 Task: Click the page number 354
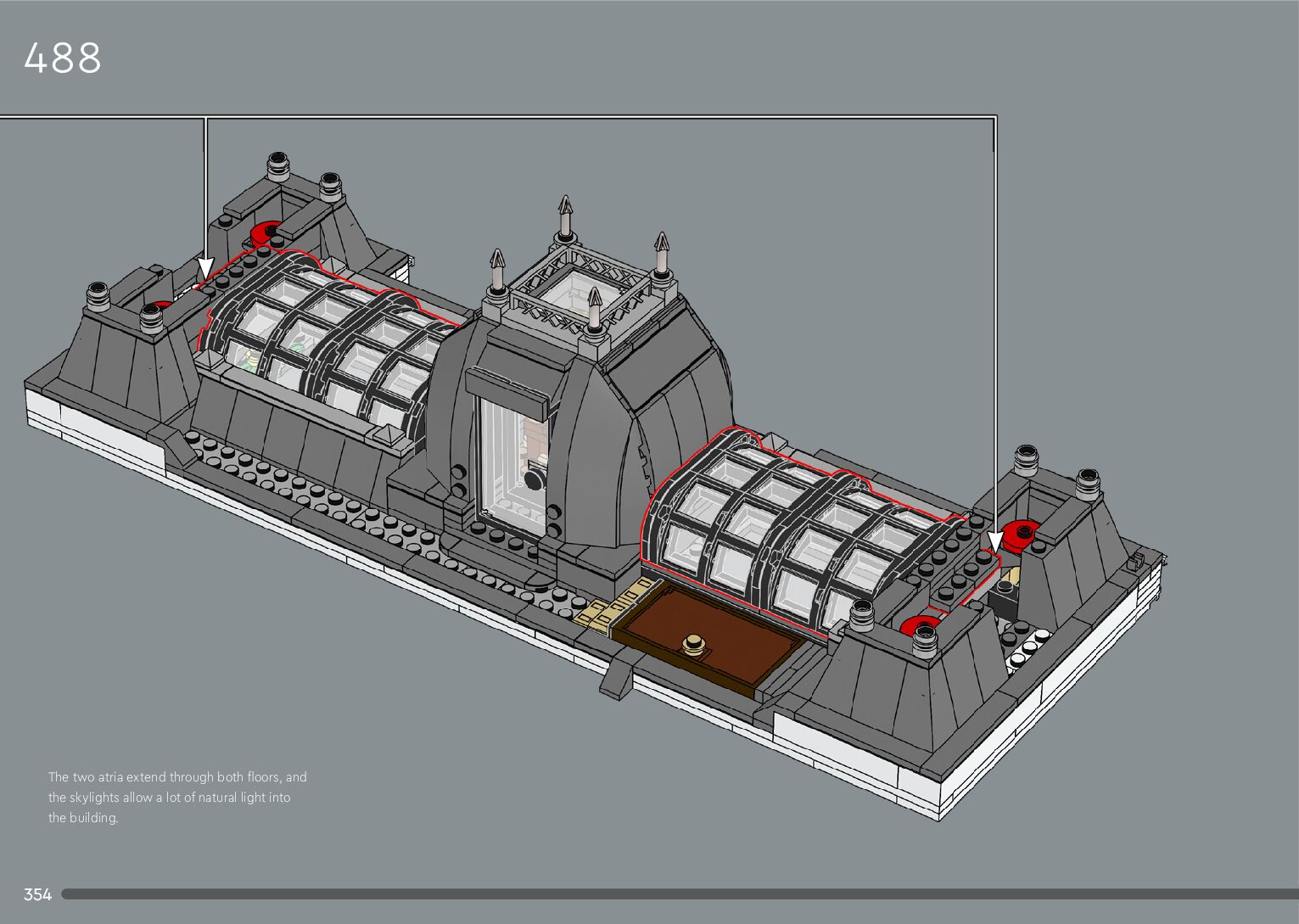pos(37,894)
